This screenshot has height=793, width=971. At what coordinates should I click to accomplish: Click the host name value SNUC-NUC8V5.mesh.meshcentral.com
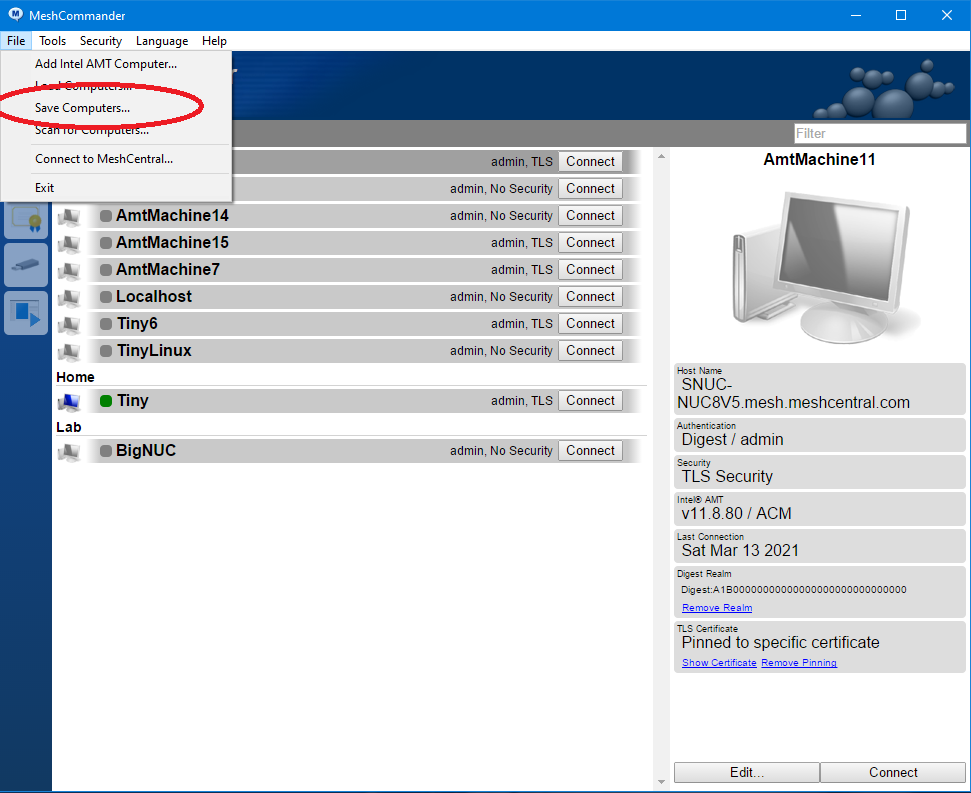click(x=793, y=394)
